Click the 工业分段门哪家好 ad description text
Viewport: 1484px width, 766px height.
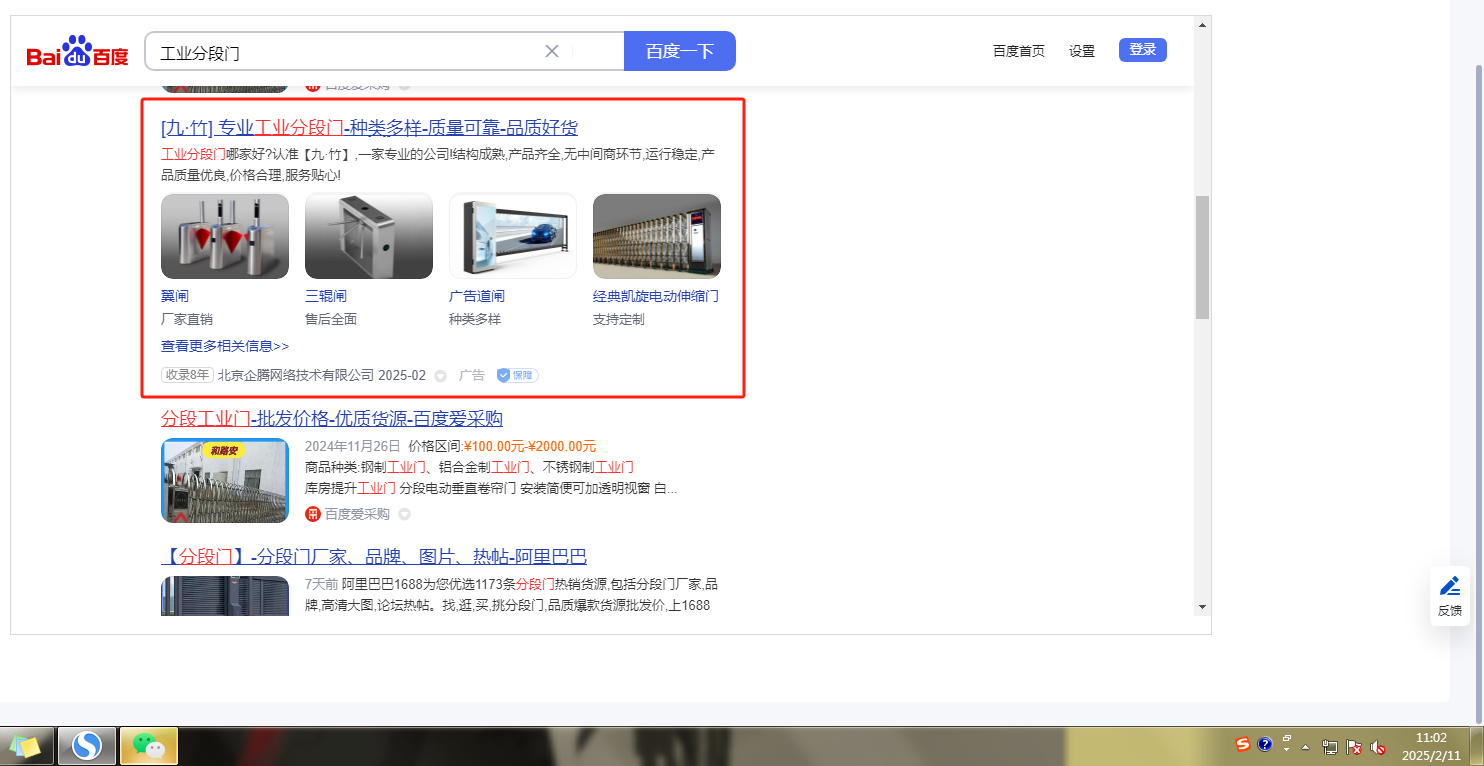click(438, 165)
